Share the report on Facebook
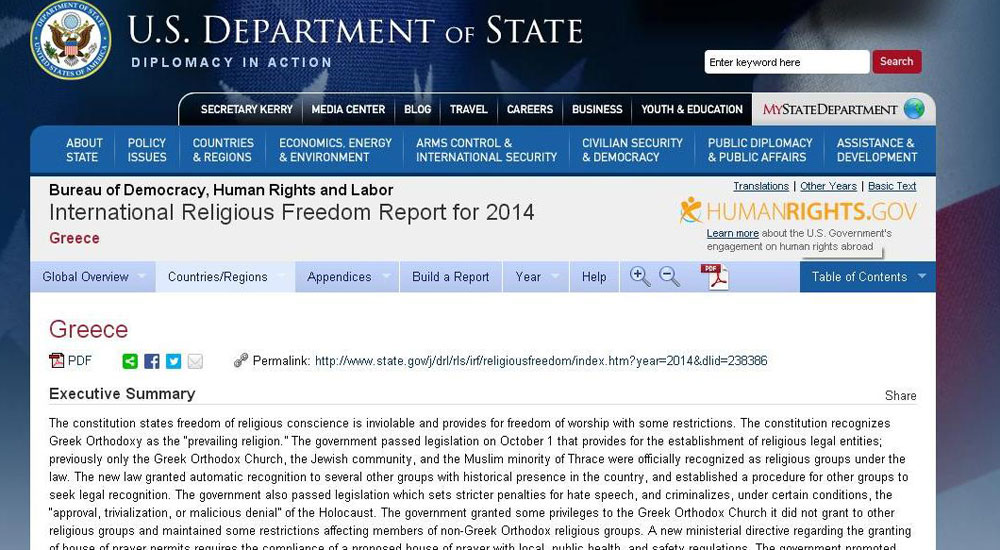1000x550 pixels. pyautogui.click(x=152, y=361)
